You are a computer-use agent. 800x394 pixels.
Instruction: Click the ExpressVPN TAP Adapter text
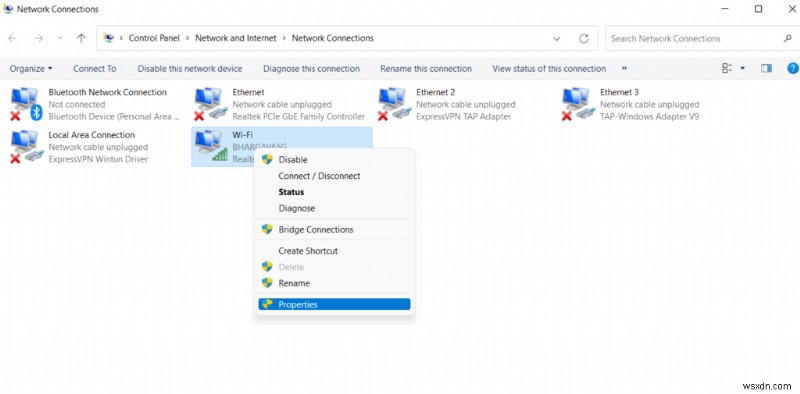464,116
